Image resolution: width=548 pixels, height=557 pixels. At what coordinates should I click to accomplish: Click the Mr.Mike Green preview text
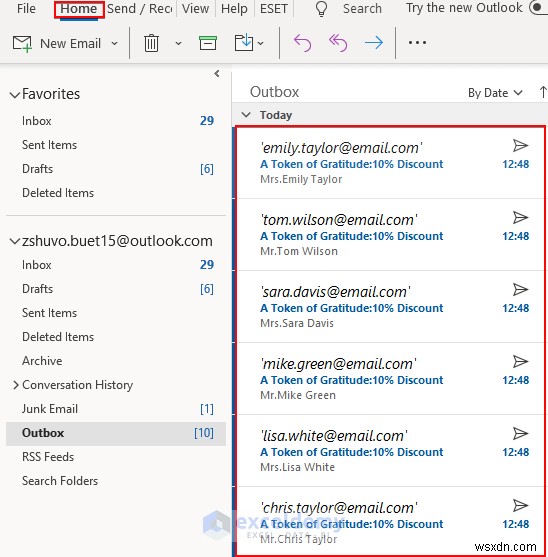(x=298, y=395)
